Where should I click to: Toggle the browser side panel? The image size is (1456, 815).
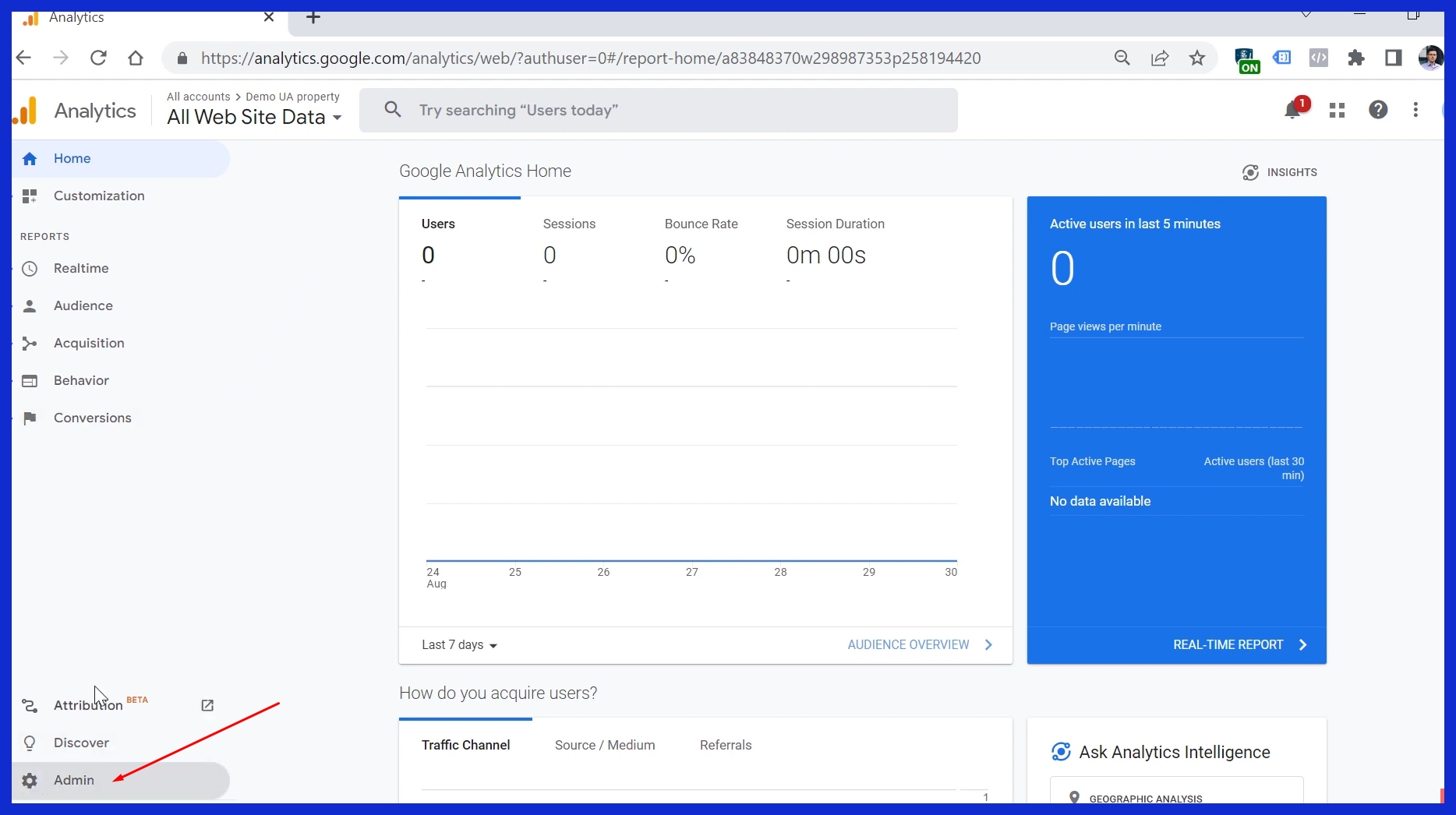tap(1394, 58)
